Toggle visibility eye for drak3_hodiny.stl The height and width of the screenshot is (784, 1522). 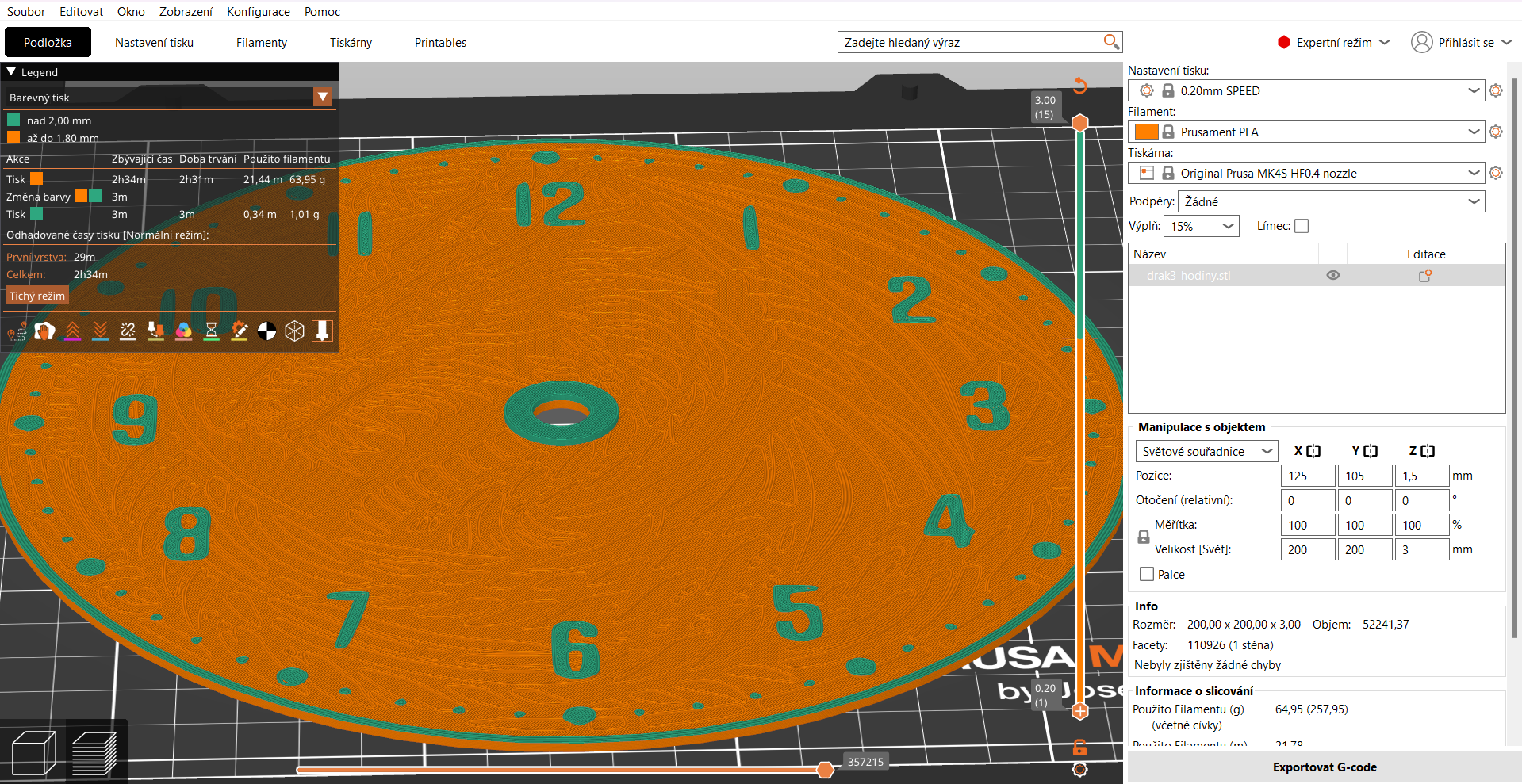pos(1333,276)
